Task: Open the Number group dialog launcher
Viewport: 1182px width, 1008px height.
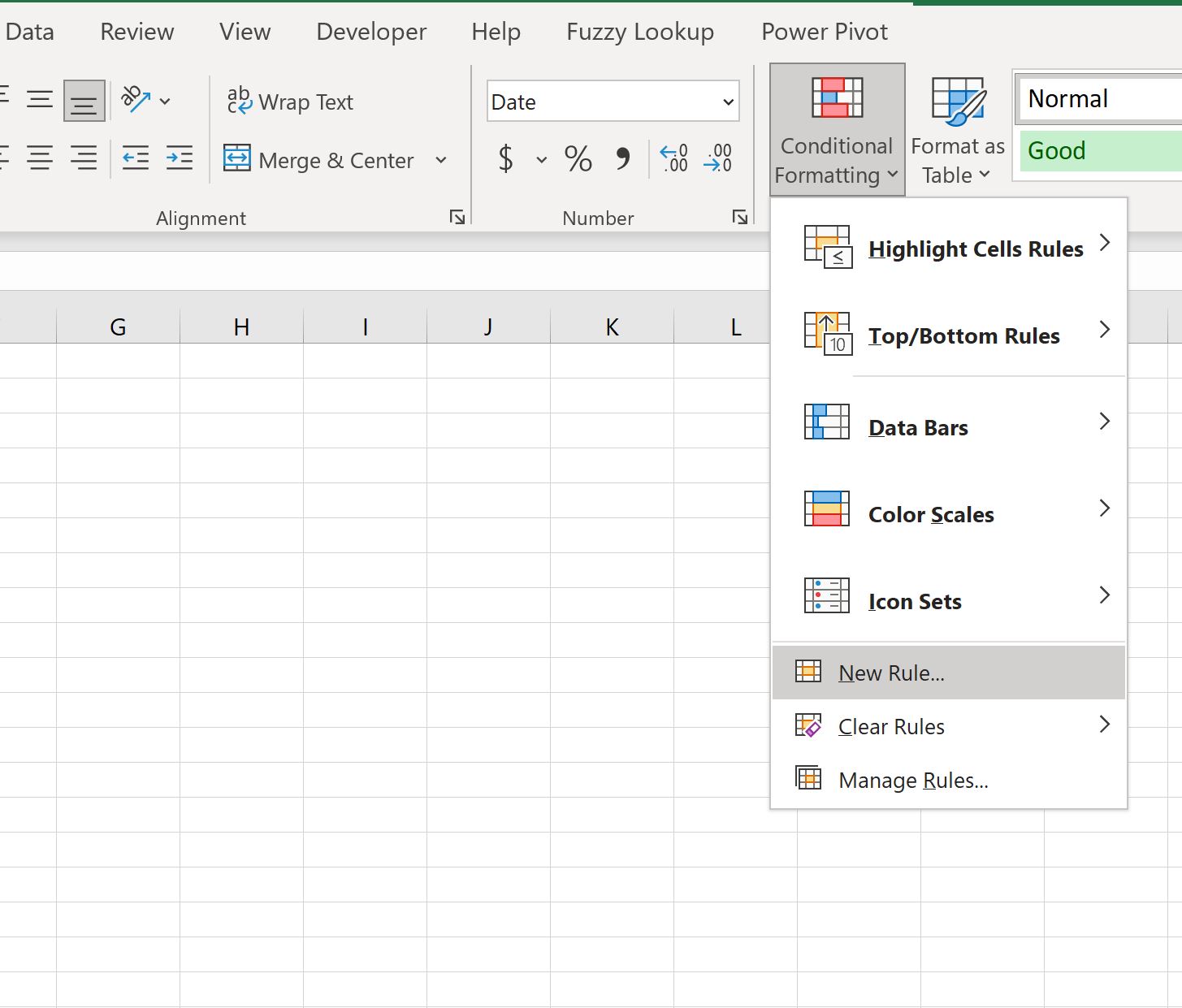Action: [x=740, y=217]
